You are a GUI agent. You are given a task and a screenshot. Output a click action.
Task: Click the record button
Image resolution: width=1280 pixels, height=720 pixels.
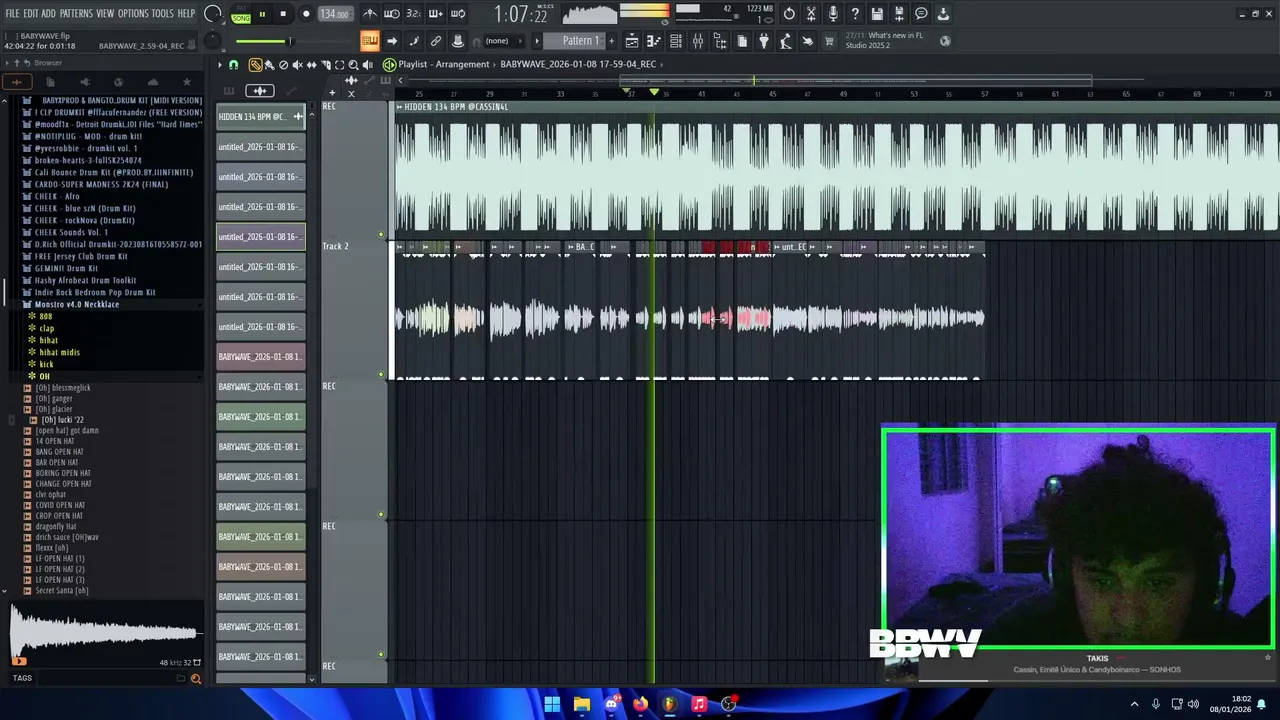(x=306, y=14)
